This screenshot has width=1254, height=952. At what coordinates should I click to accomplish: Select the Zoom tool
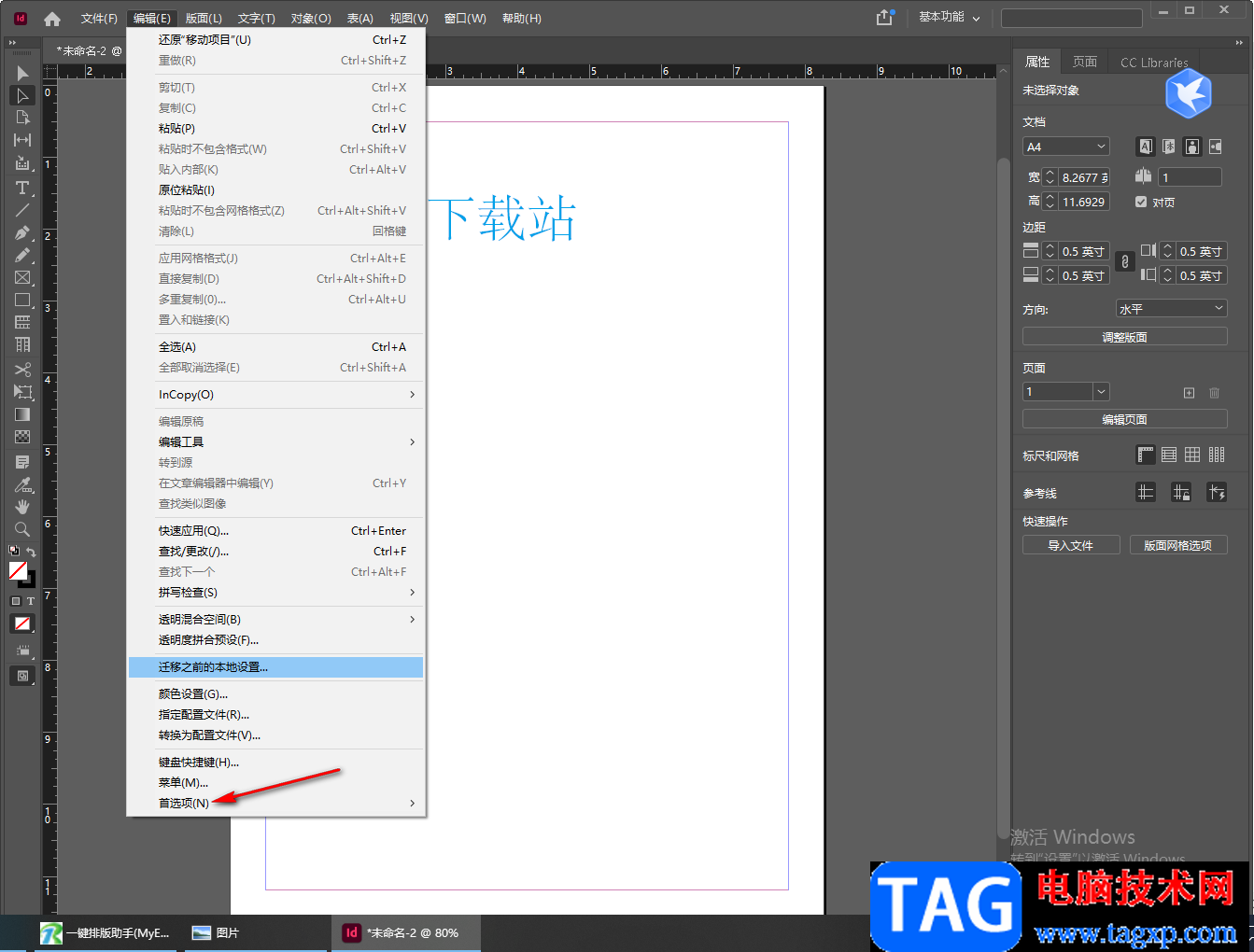point(22,529)
